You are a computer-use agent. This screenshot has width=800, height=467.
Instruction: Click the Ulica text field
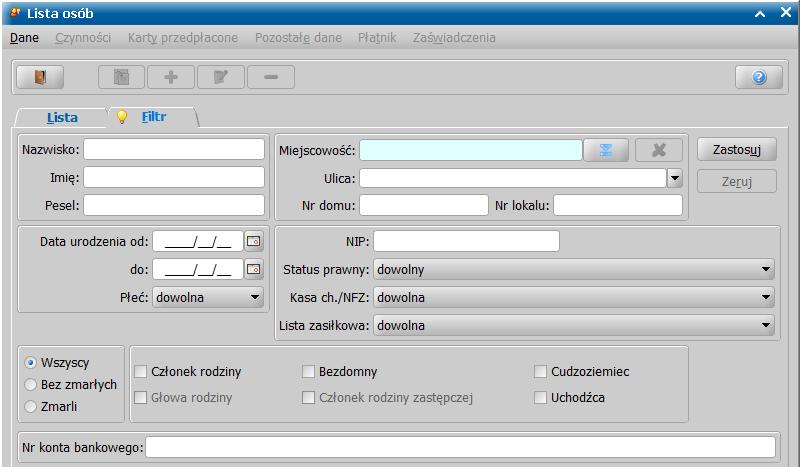click(x=513, y=178)
